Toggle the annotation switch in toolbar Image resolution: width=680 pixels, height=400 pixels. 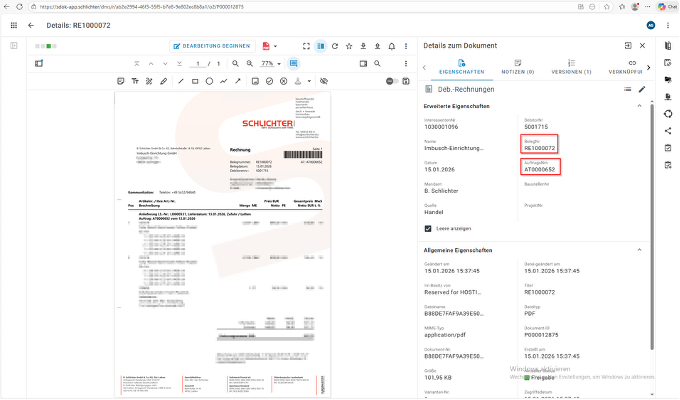[391, 81]
